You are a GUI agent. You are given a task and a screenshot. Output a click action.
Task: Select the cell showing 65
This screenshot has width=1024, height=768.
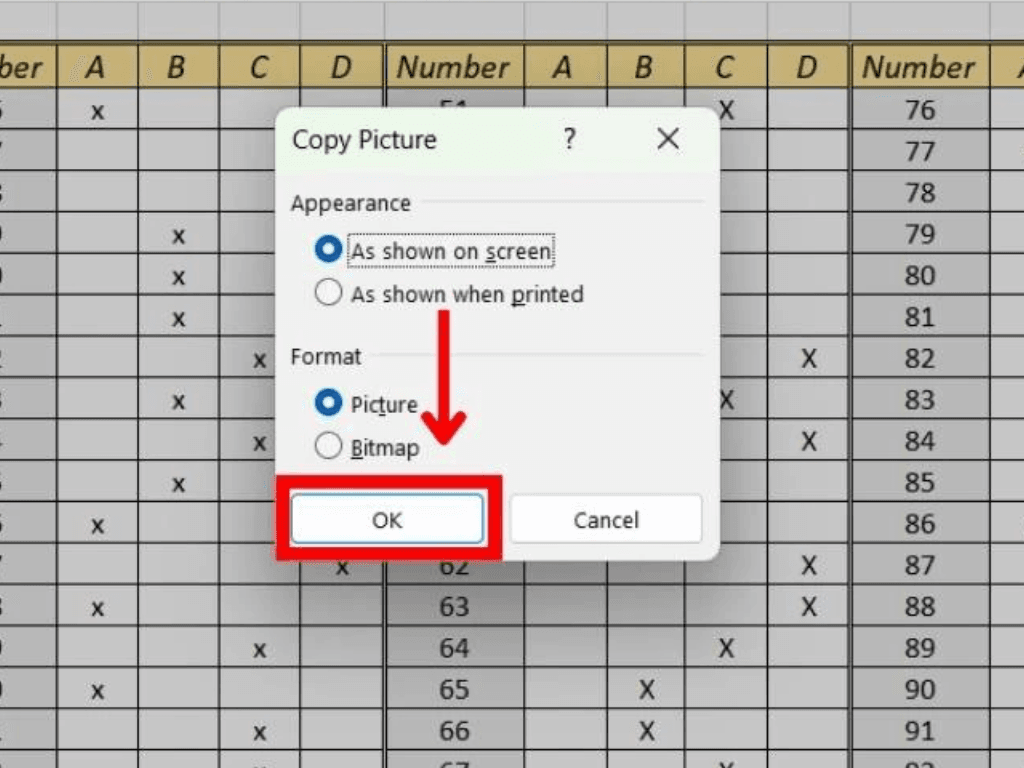454,690
